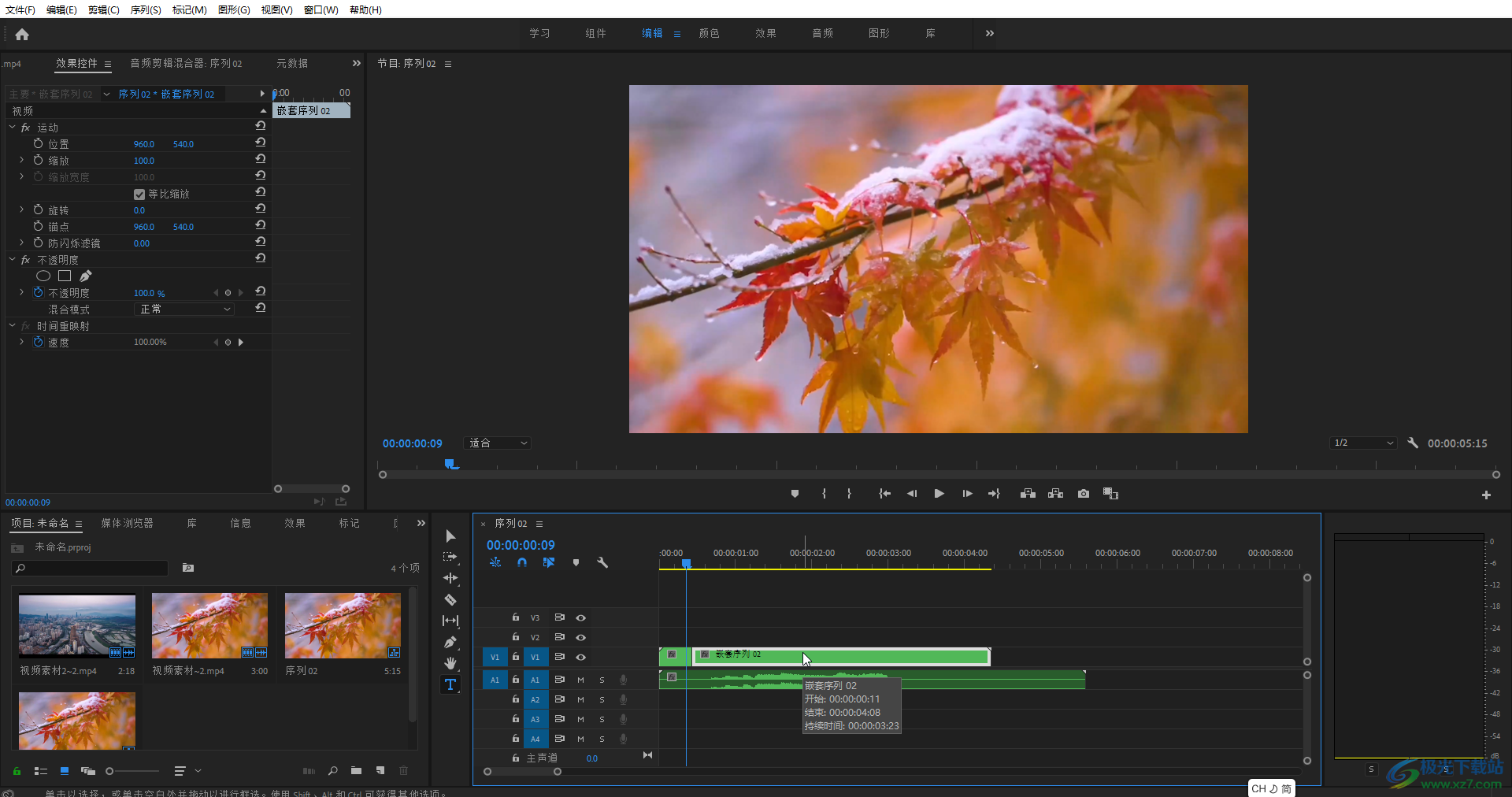Select the Razor tool
Viewport: 1512px width, 797px height.
point(450,599)
